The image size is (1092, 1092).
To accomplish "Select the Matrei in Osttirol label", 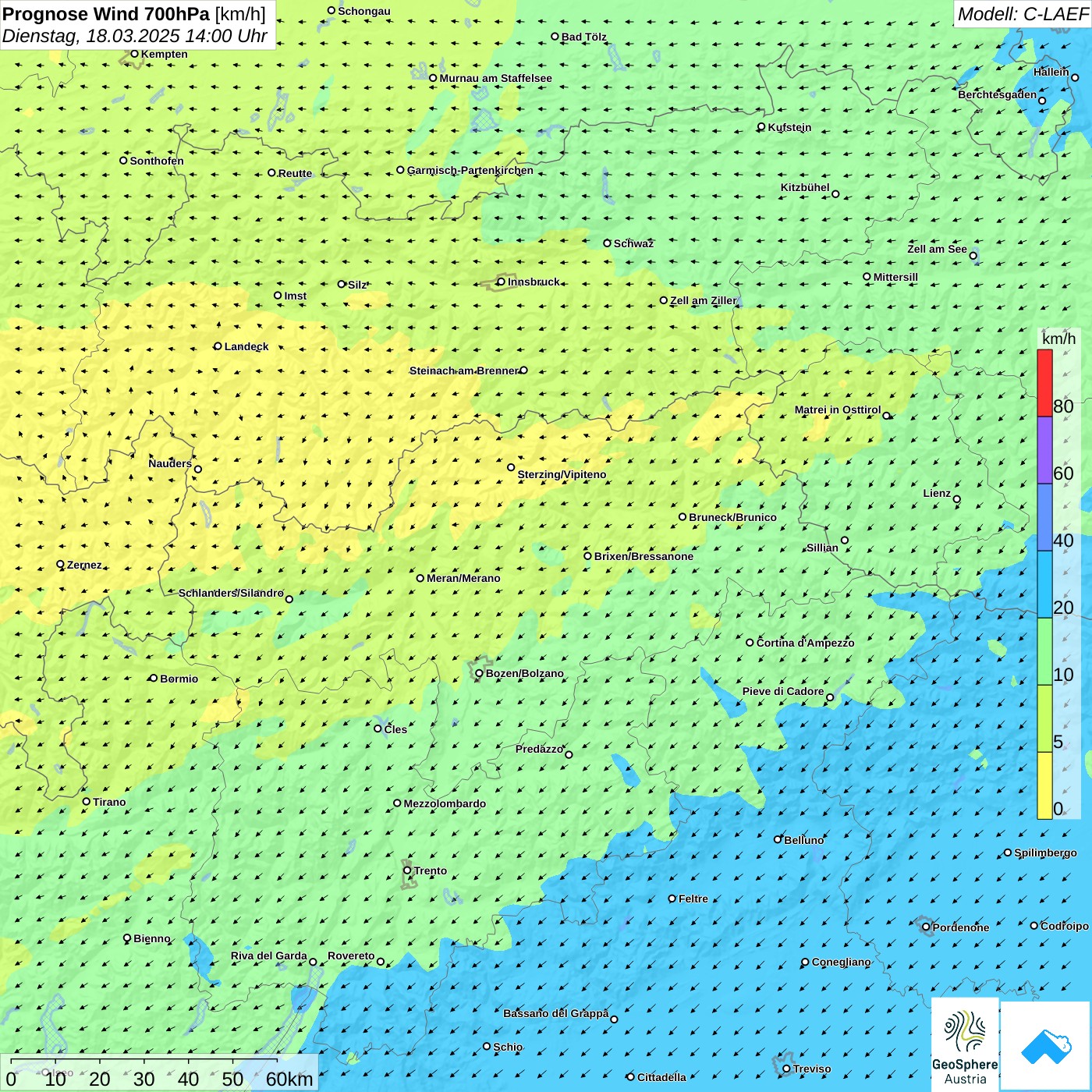I will point(838,409).
